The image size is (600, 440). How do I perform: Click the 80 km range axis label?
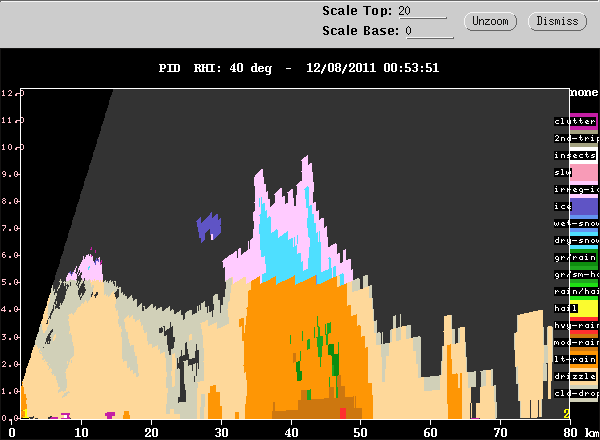[x=570, y=433]
